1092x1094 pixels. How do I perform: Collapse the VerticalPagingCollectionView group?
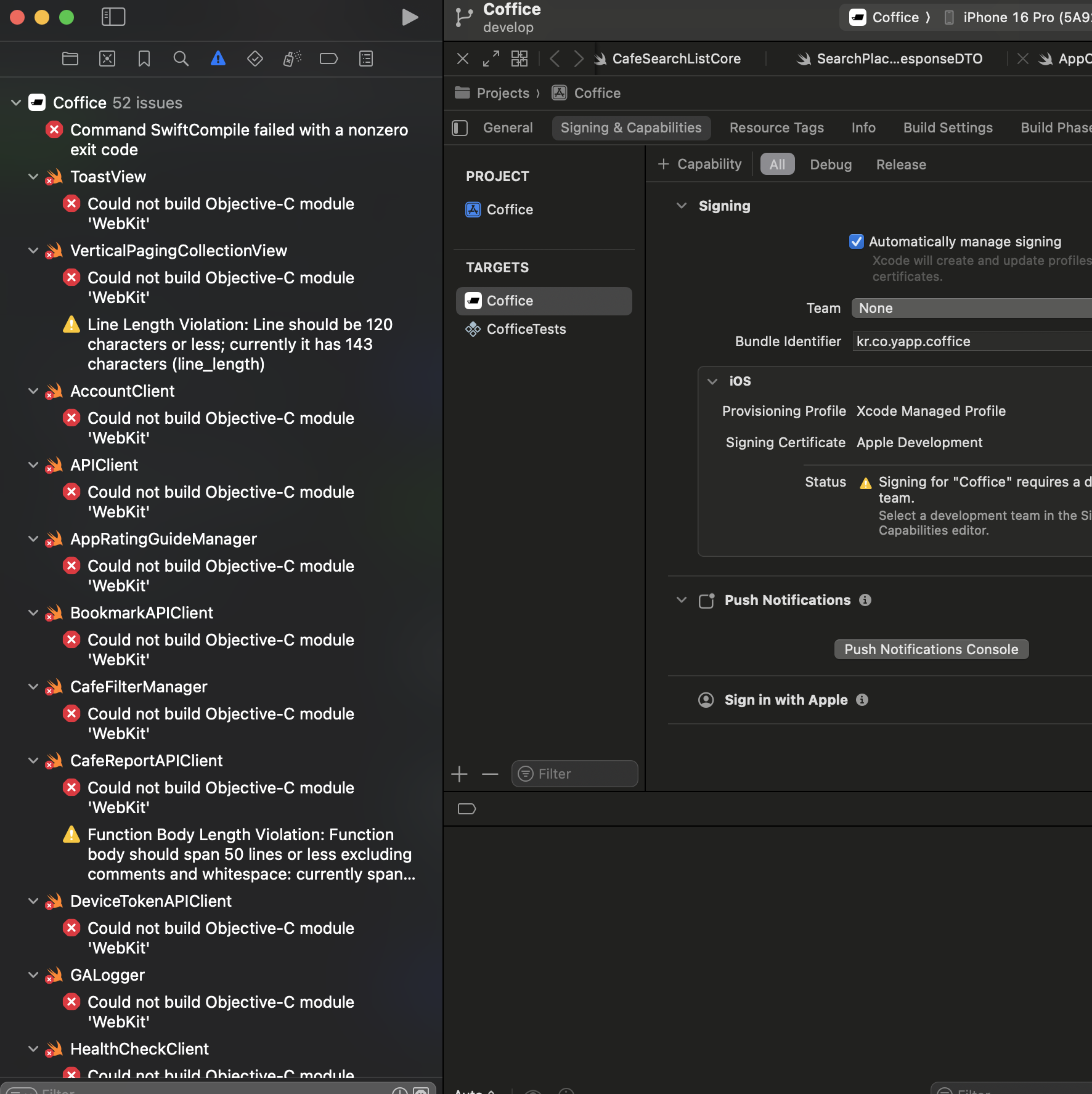(33, 251)
